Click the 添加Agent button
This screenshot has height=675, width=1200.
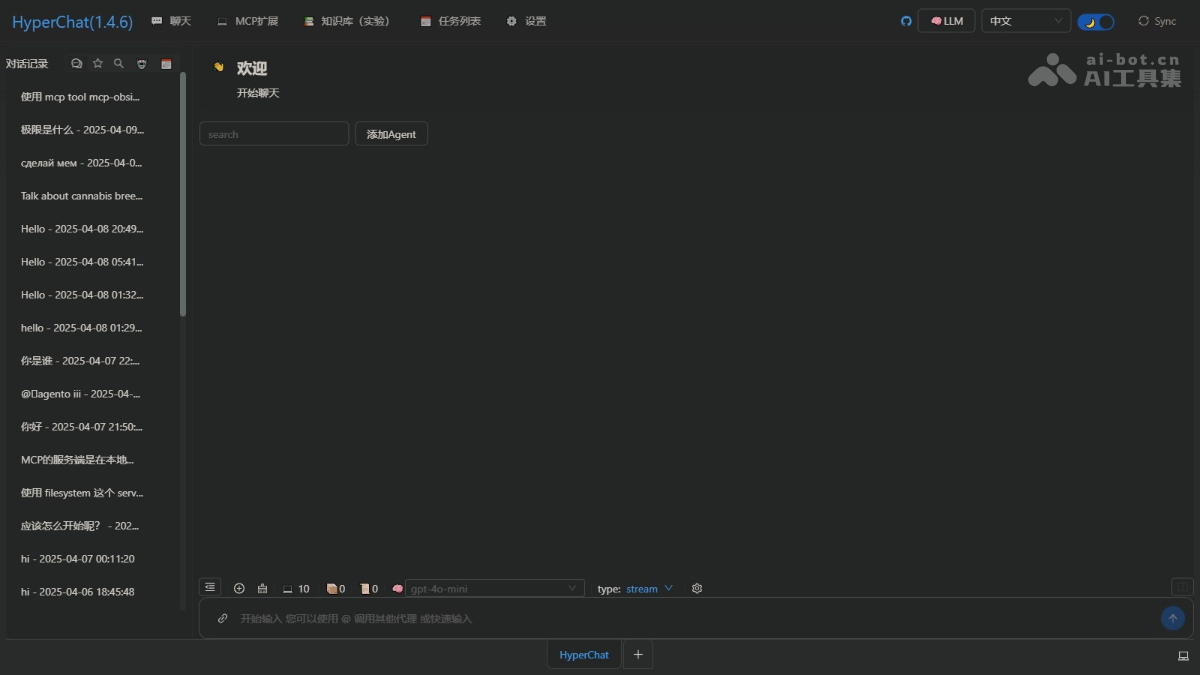pyautogui.click(x=391, y=134)
